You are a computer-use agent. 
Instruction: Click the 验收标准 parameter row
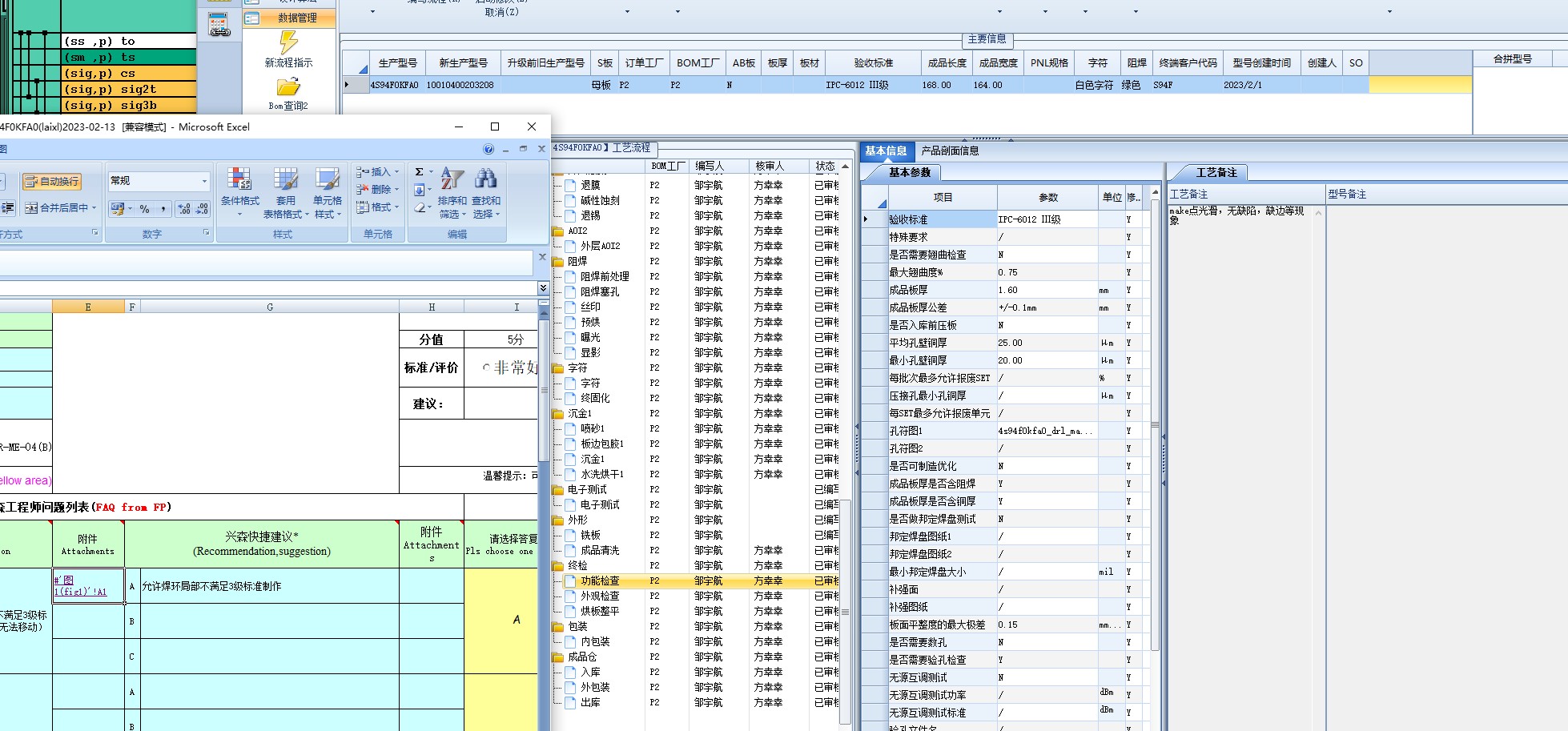(1004, 219)
